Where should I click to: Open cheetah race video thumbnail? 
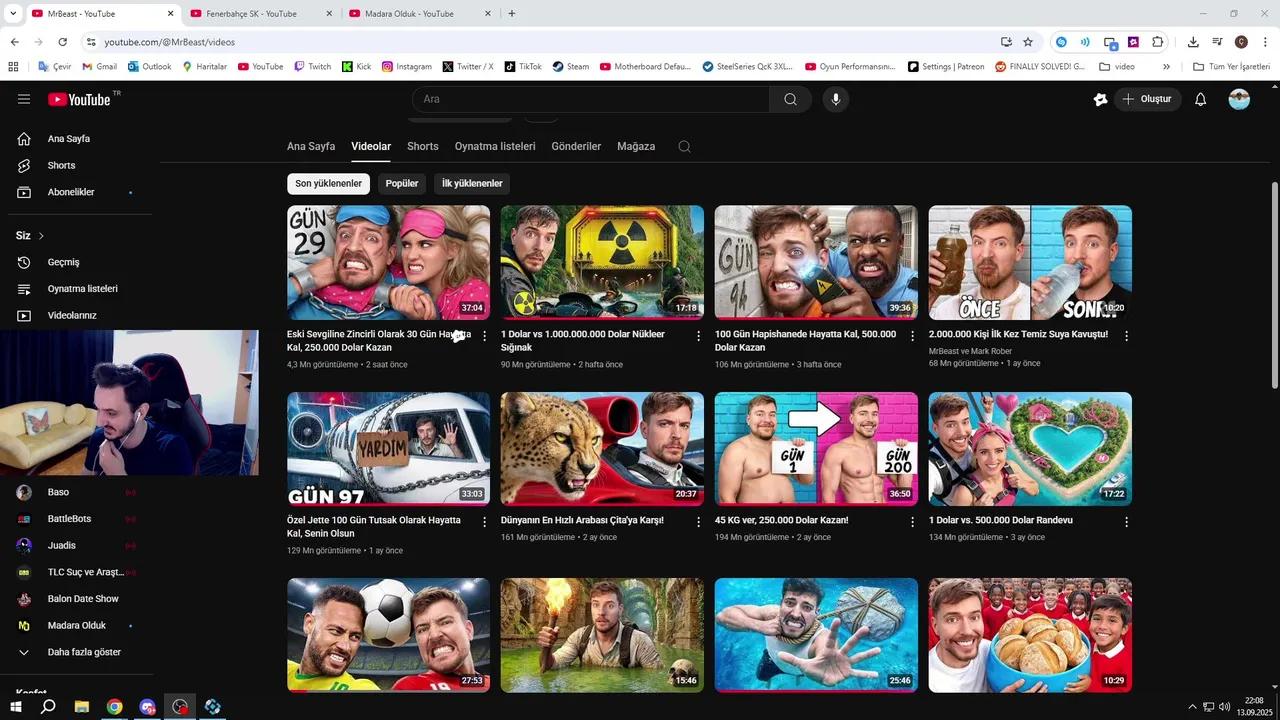click(x=602, y=449)
